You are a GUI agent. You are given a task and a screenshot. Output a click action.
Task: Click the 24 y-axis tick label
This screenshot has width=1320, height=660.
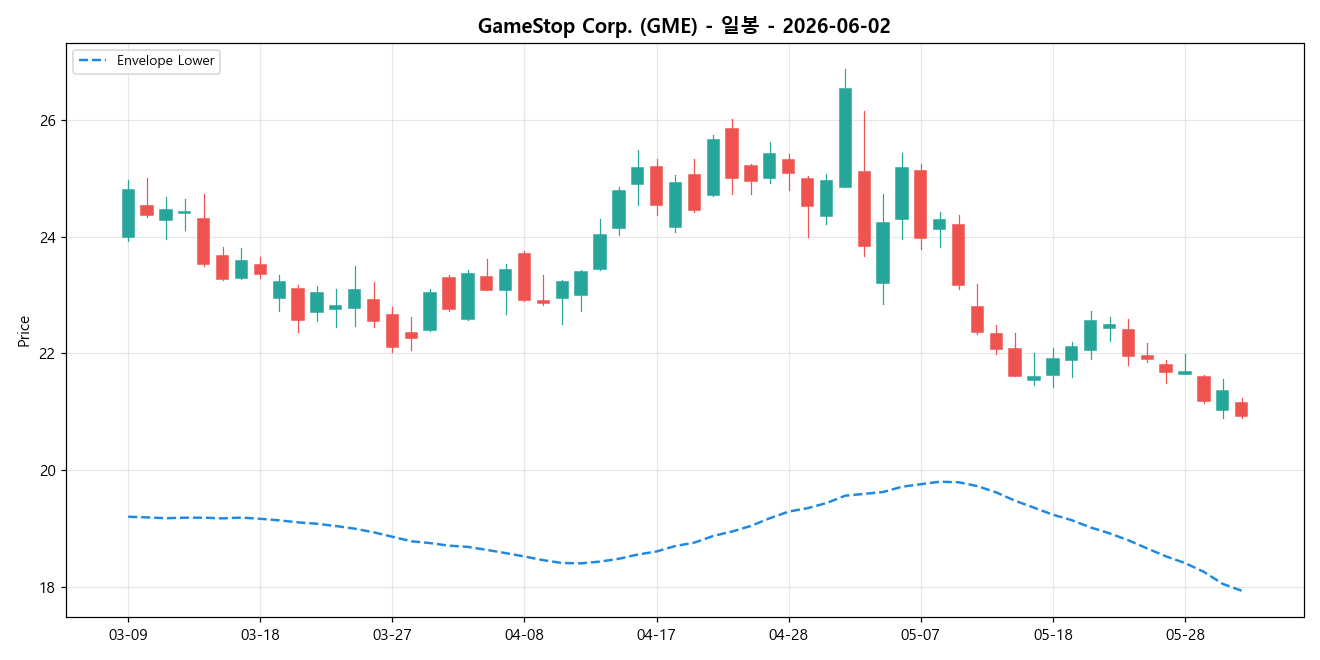pos(49,238)
